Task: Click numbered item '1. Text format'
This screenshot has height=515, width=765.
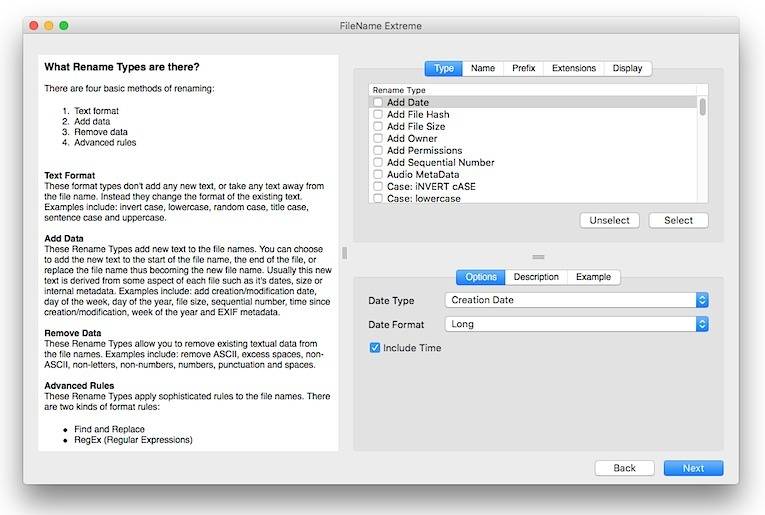Action: 90,111
